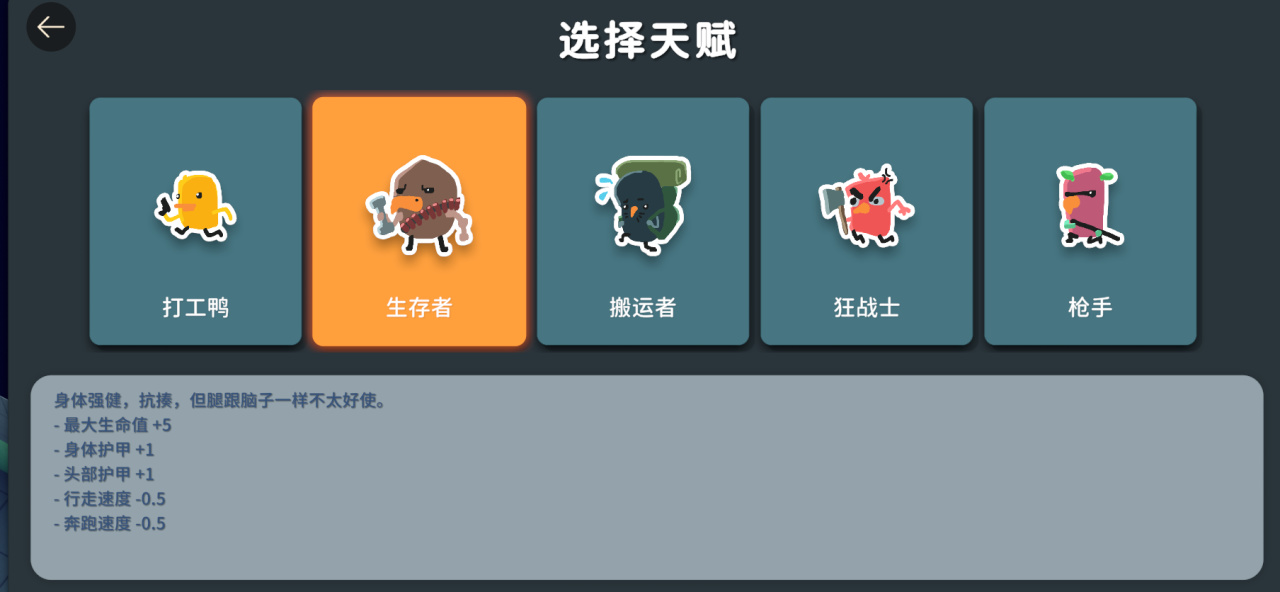Choose the brown duck with ammo belt
Viewport: 1280px width, 592px height.
(x=419, y=205)
